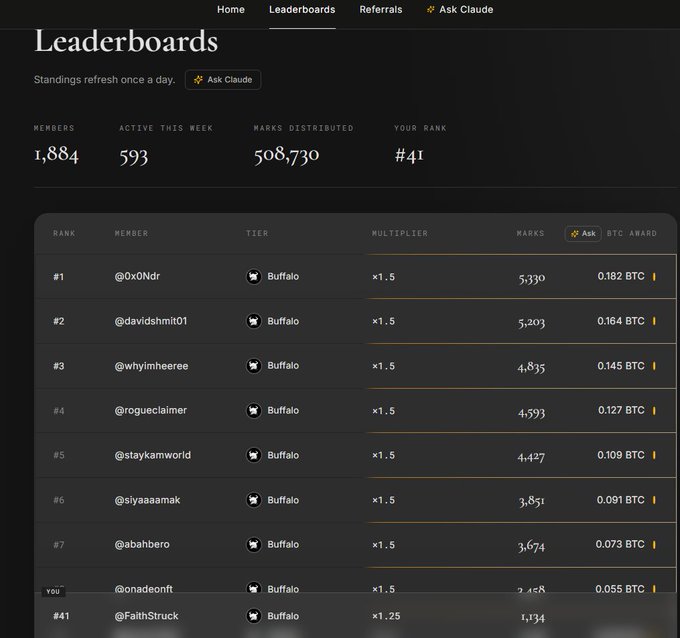Click the Leaderboards page heading

click(126, 42)
